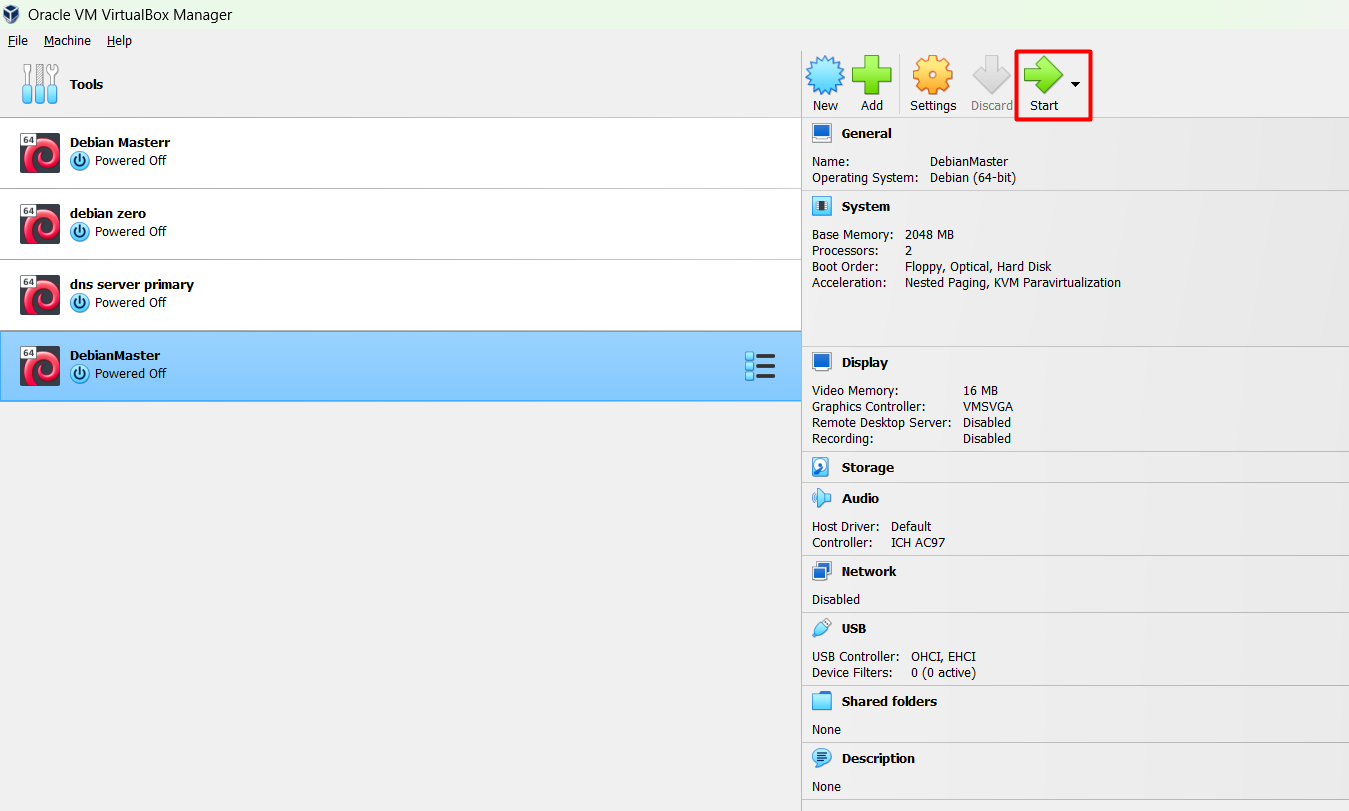Image resolution: width=1349 pixels, height=811 pixels.
Task: Open the Machine menu
Action: 67,41
